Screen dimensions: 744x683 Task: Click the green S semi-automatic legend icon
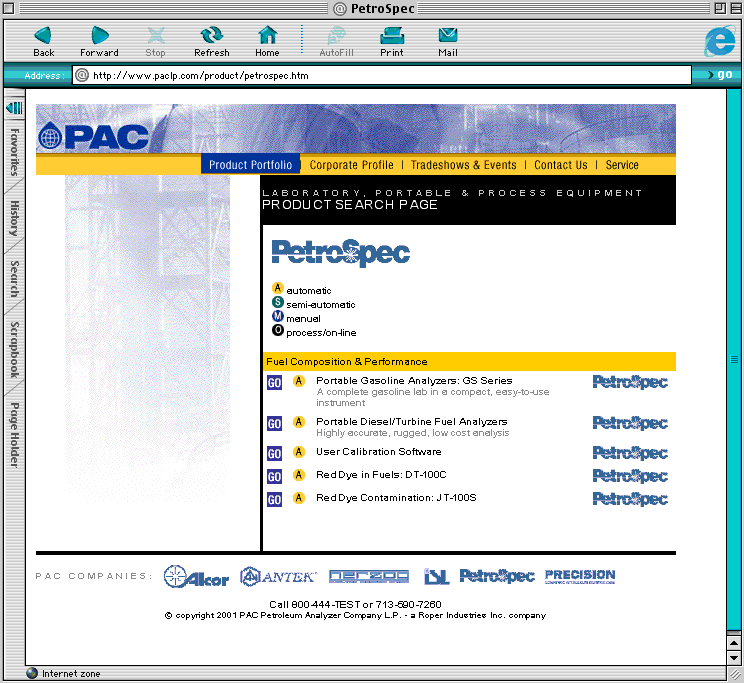point(278,302)
